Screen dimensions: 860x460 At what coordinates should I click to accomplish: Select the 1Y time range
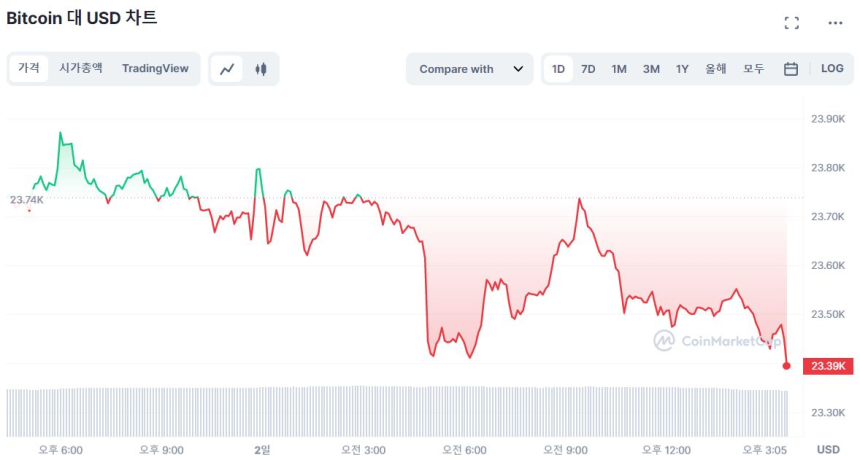pos(682,69)
